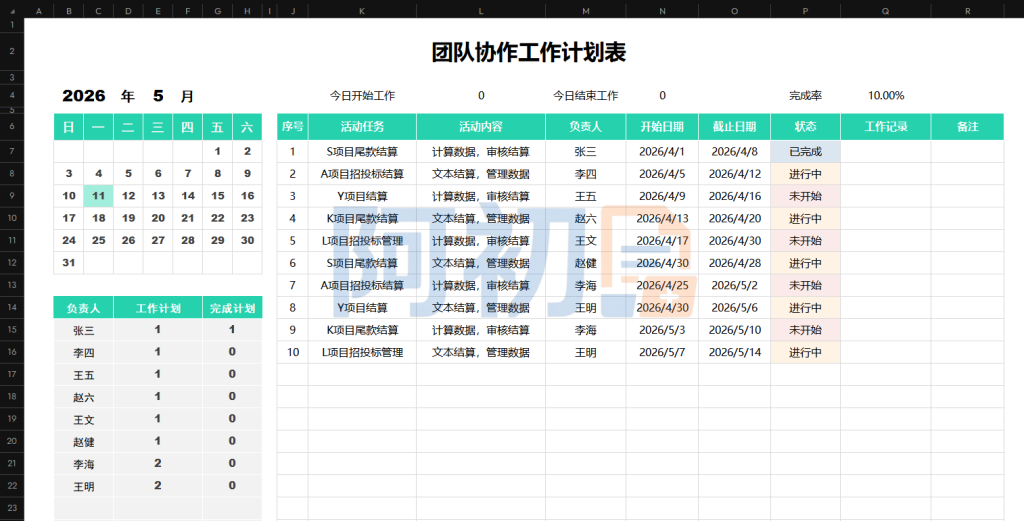Select column K header
The height and width of the screenshot is (521, 1024).
(362, 10)
